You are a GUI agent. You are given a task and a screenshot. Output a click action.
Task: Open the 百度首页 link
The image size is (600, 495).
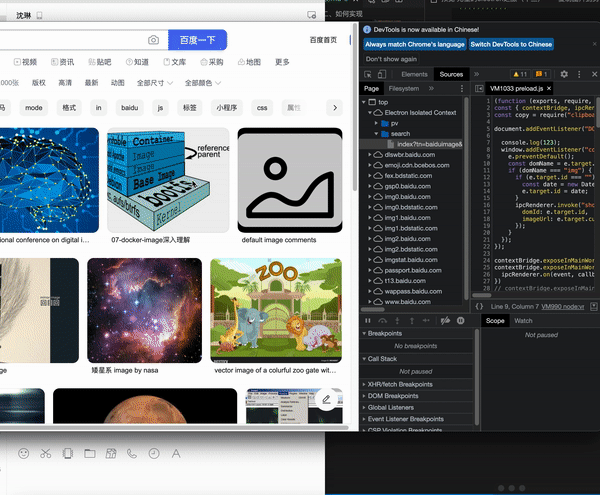(x=323, y=40)
